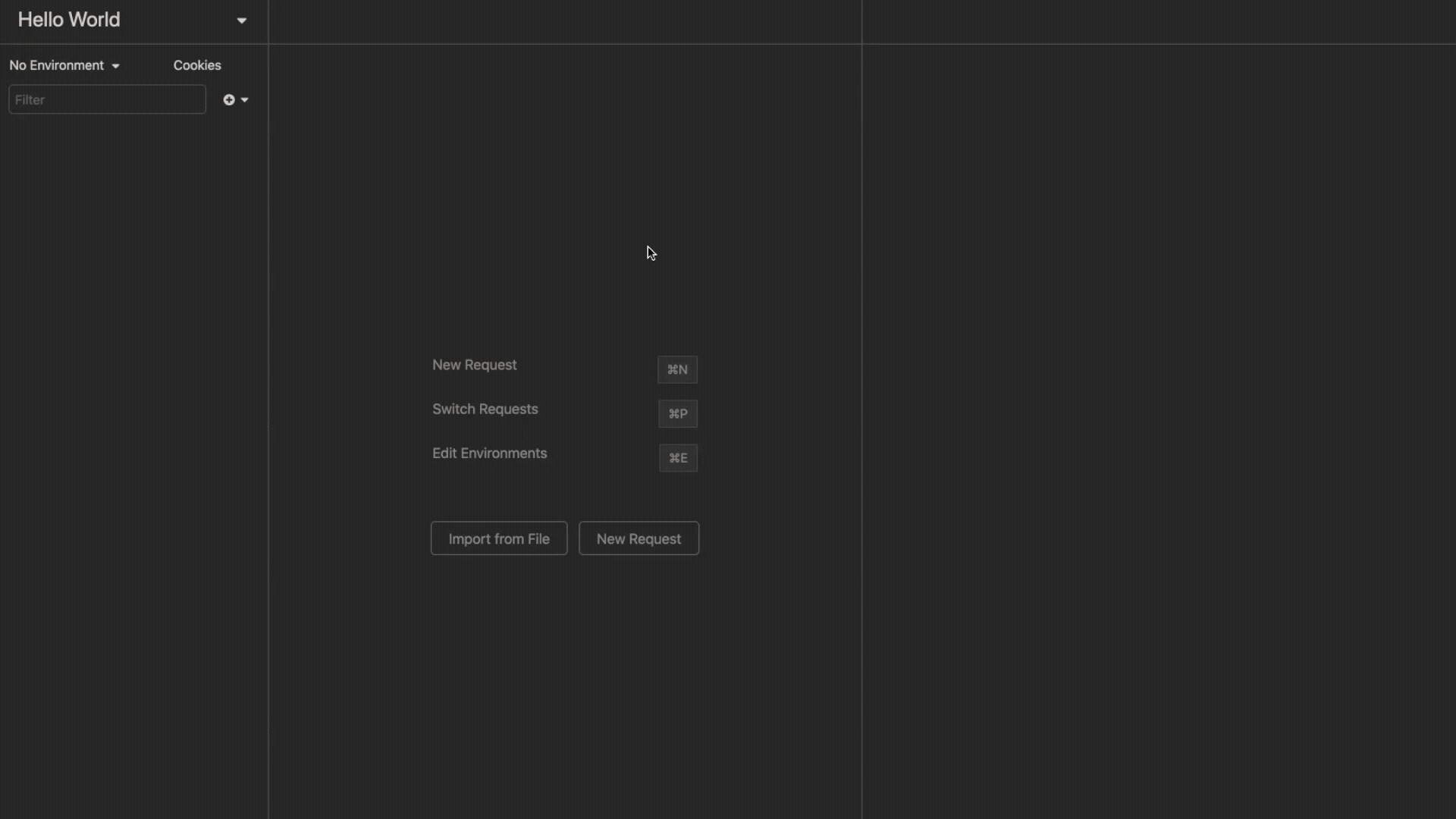The width and height of the screenshot is (1456, 819).
Task: Click the No Environment caret arrow
Action: pyautogui.click(x=115, y=66)
